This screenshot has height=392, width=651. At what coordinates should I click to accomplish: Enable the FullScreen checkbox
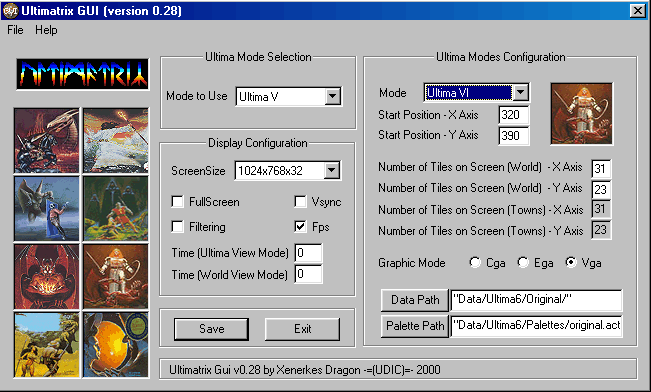[177, 202]
